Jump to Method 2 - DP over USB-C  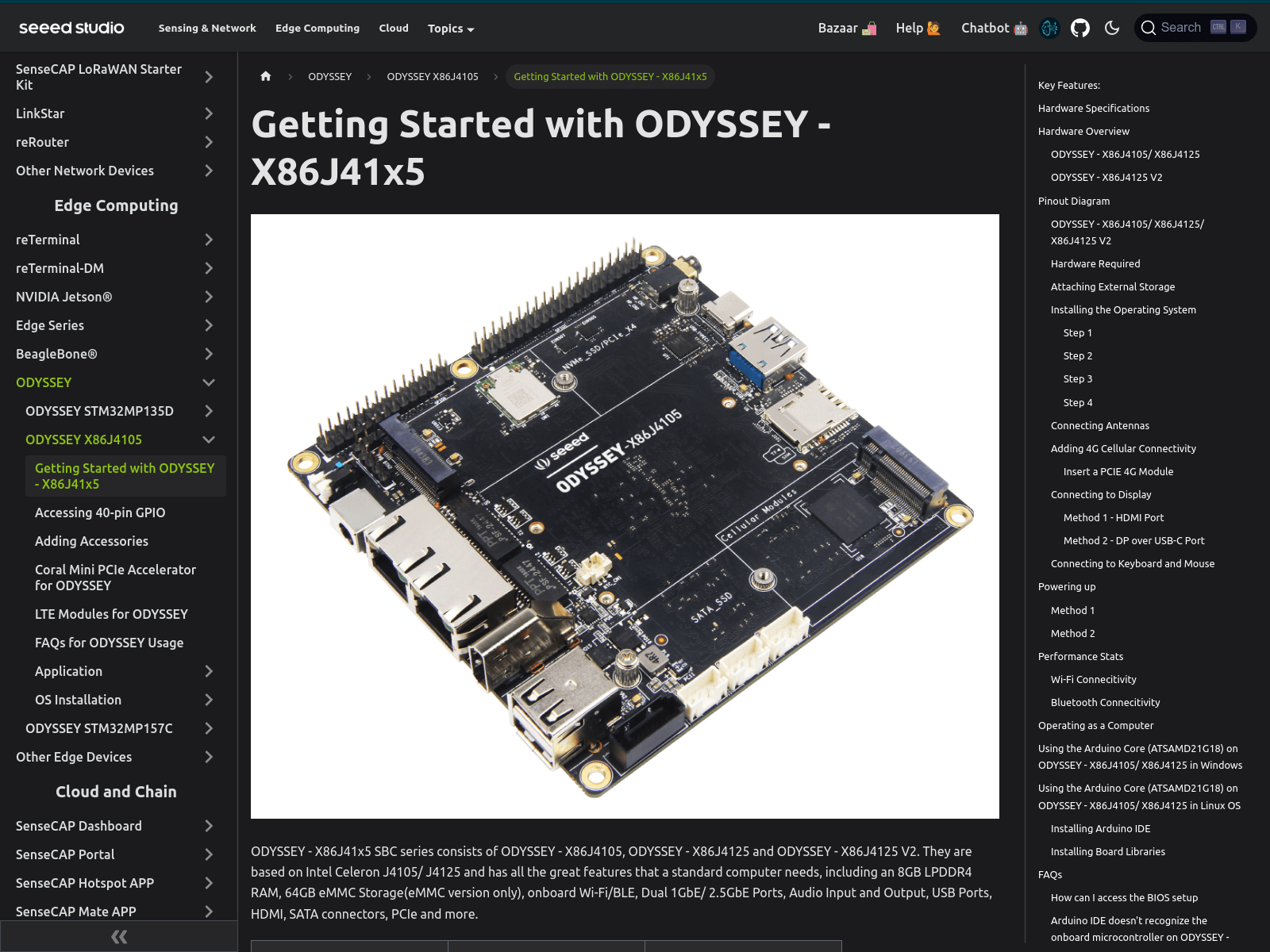(1133, 540)
